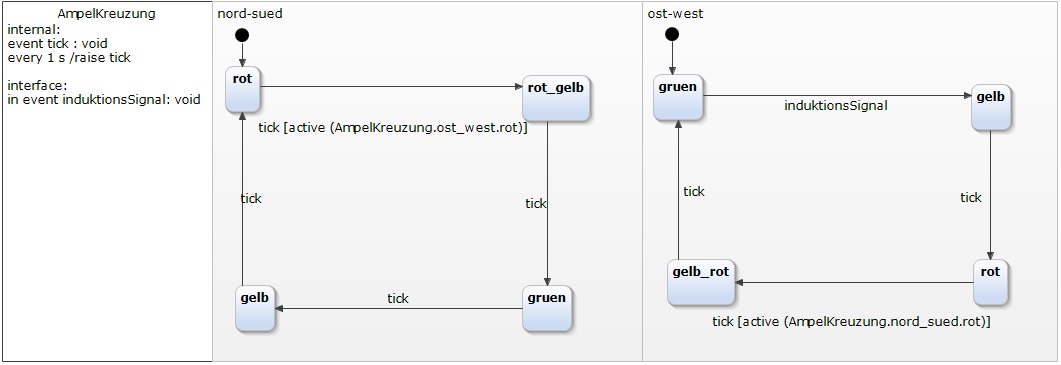1061x365 pixels.
Task: Click the 'every 1 s /raise tick' definition line
Action: pyautogui.click(x=69, y=58)
